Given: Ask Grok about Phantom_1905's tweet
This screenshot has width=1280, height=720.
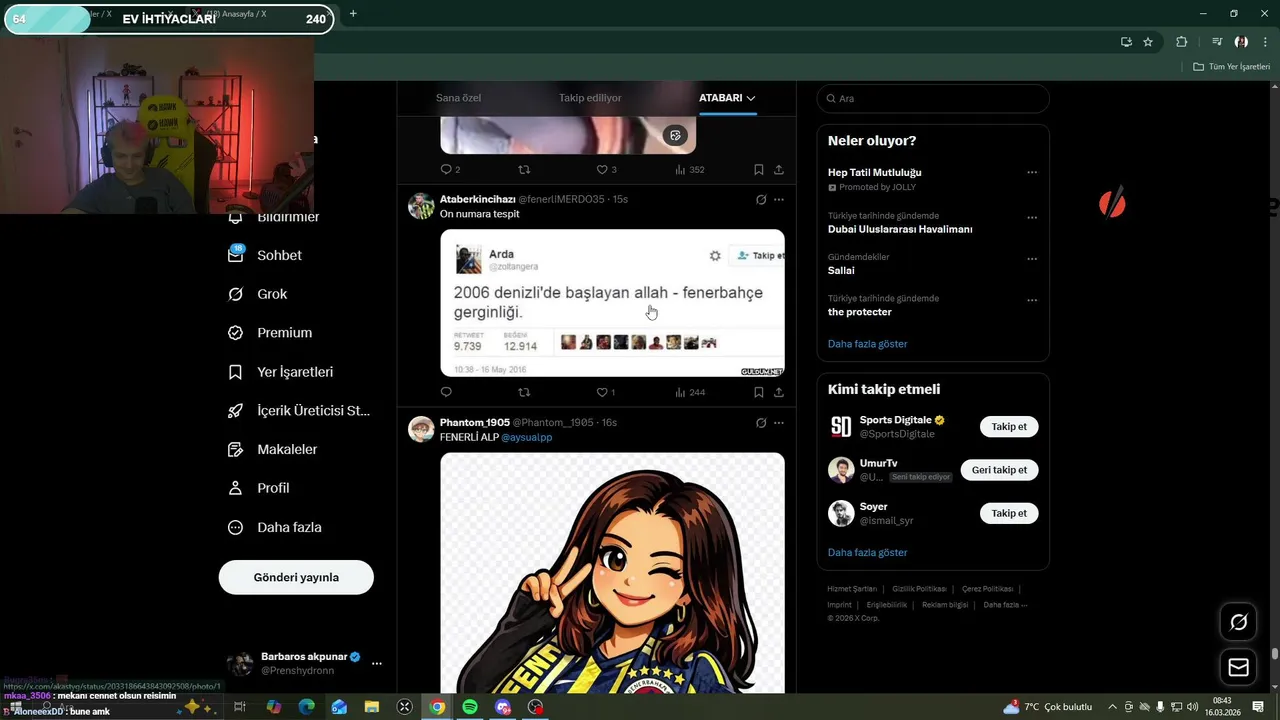Looking at the screenshot, I should pos(761,423).
